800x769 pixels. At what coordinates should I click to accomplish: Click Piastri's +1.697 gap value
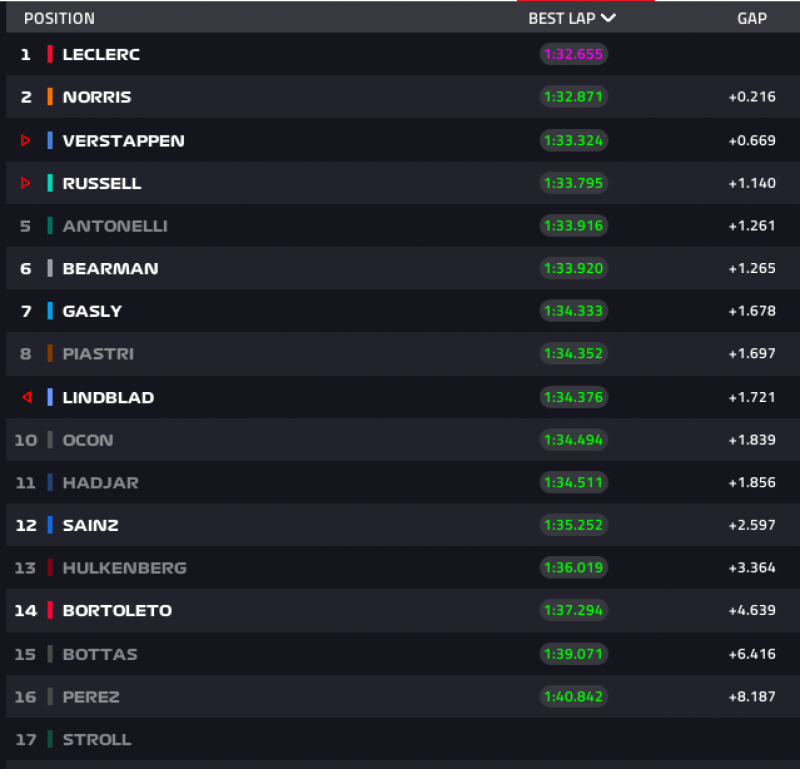pyautogui.click(x=752, y=354)
